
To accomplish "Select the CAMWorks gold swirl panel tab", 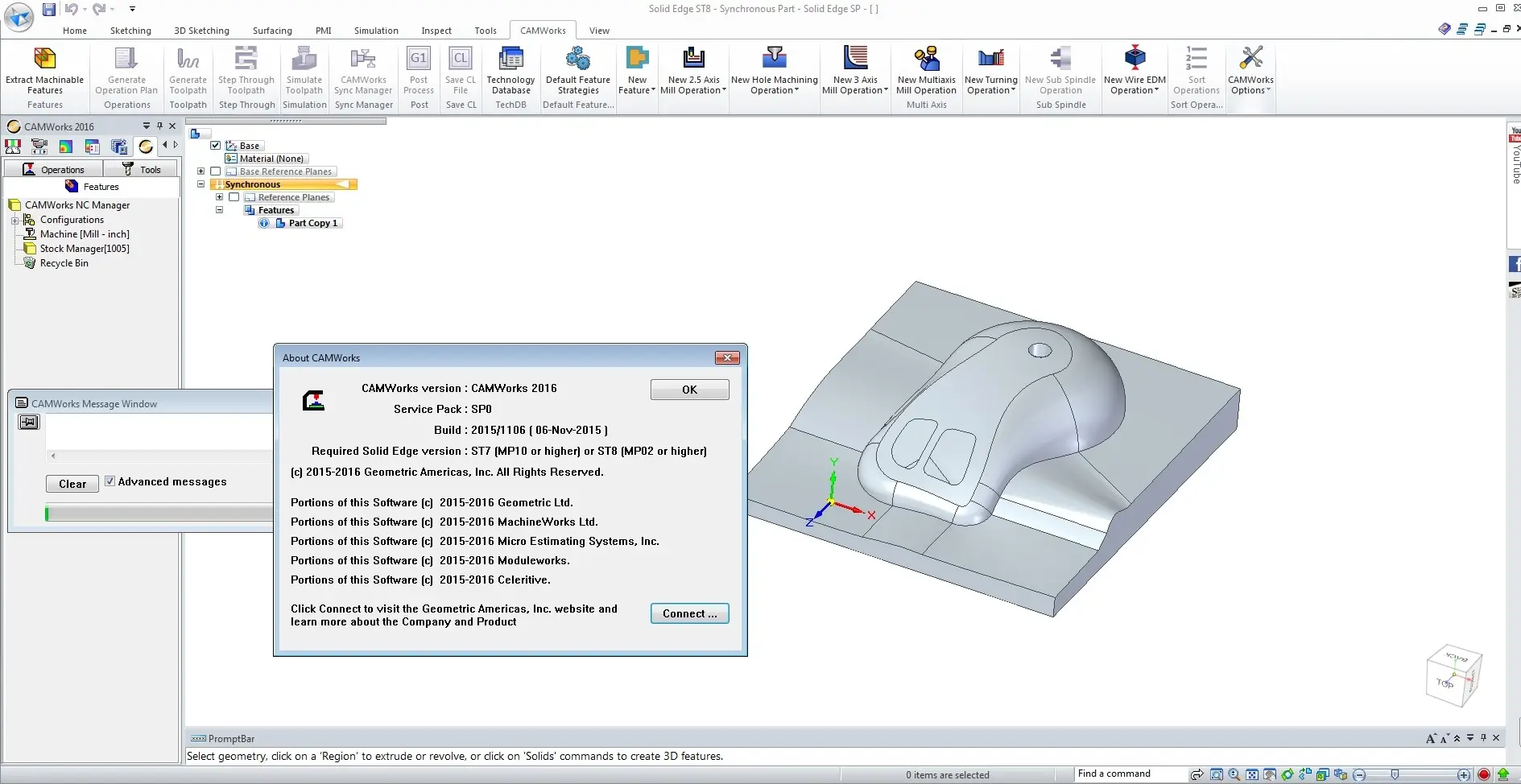I will pyautogui.click(x=146, y=146).
